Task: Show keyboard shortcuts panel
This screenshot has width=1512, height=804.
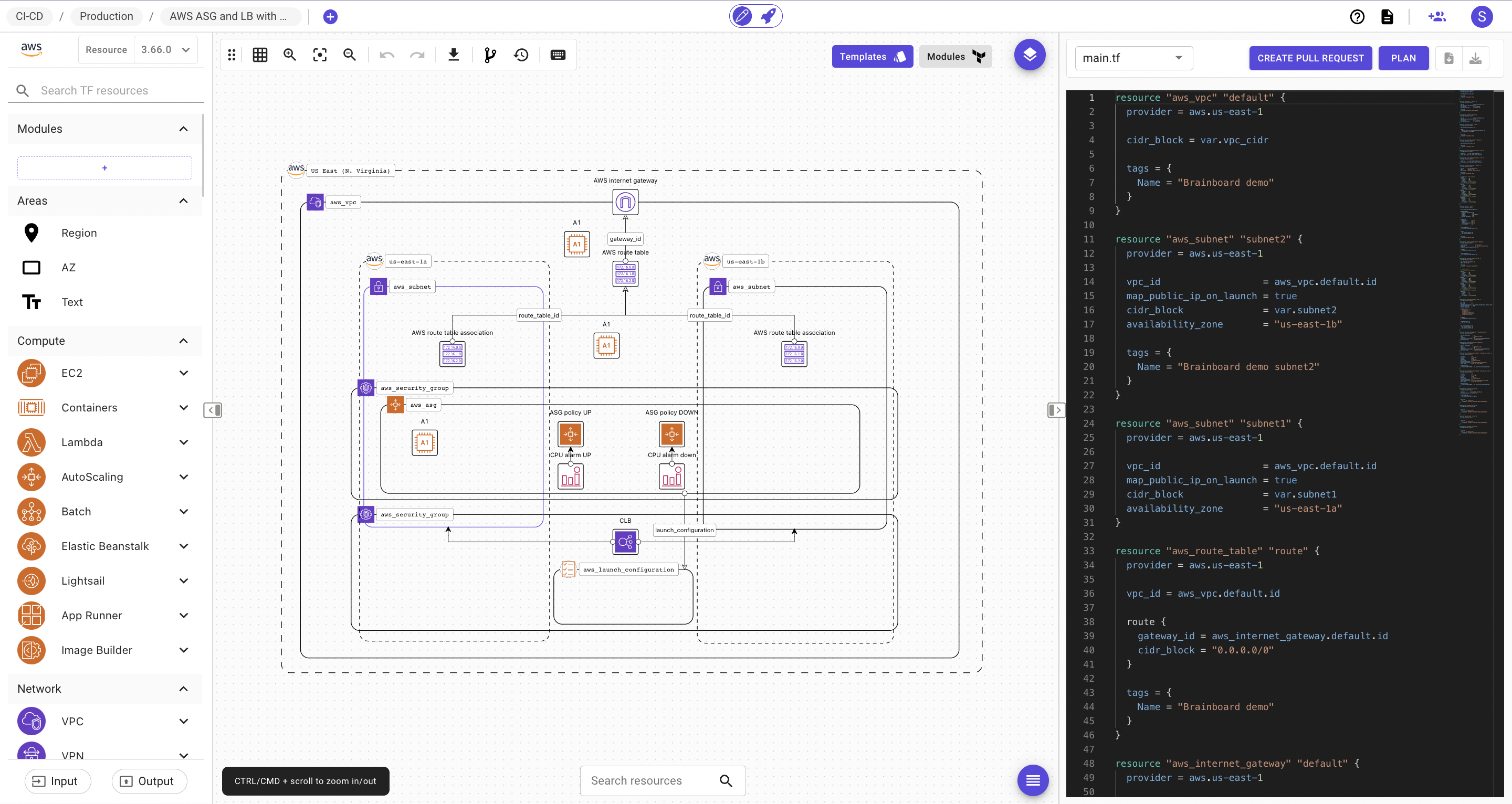Action: [x=558, y=55]
